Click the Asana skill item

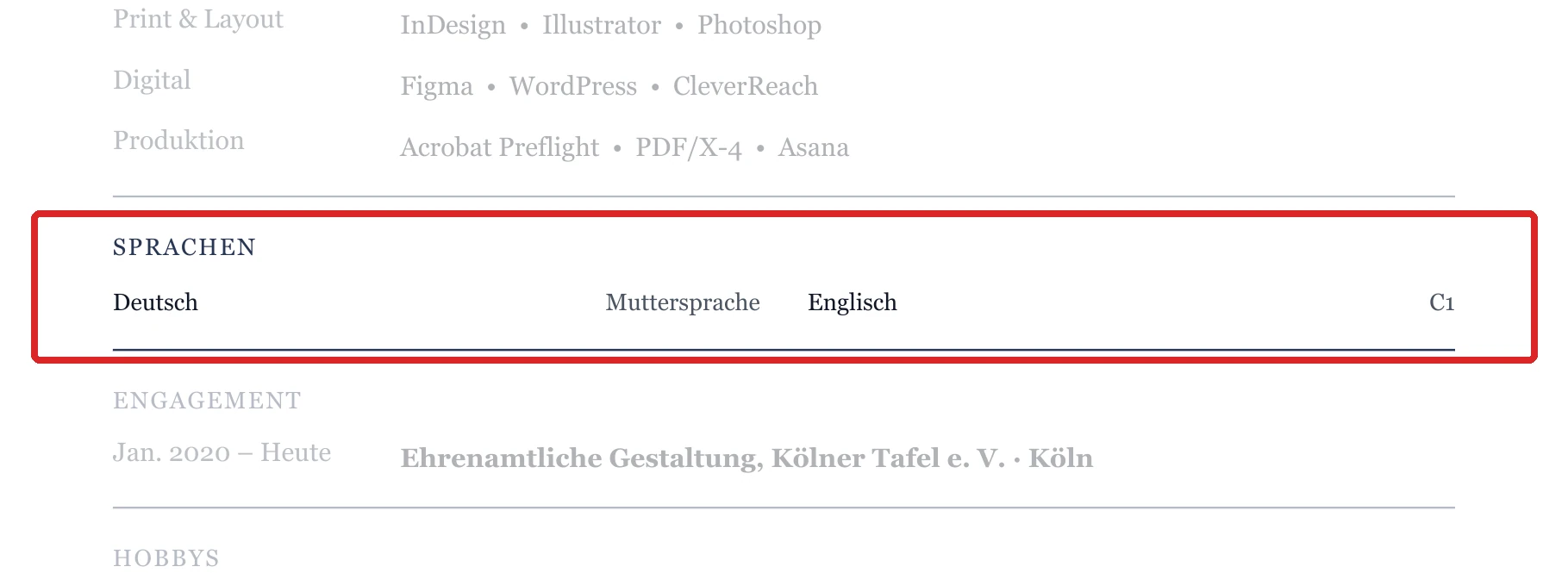pyautogui.click(x=814, y=147)
